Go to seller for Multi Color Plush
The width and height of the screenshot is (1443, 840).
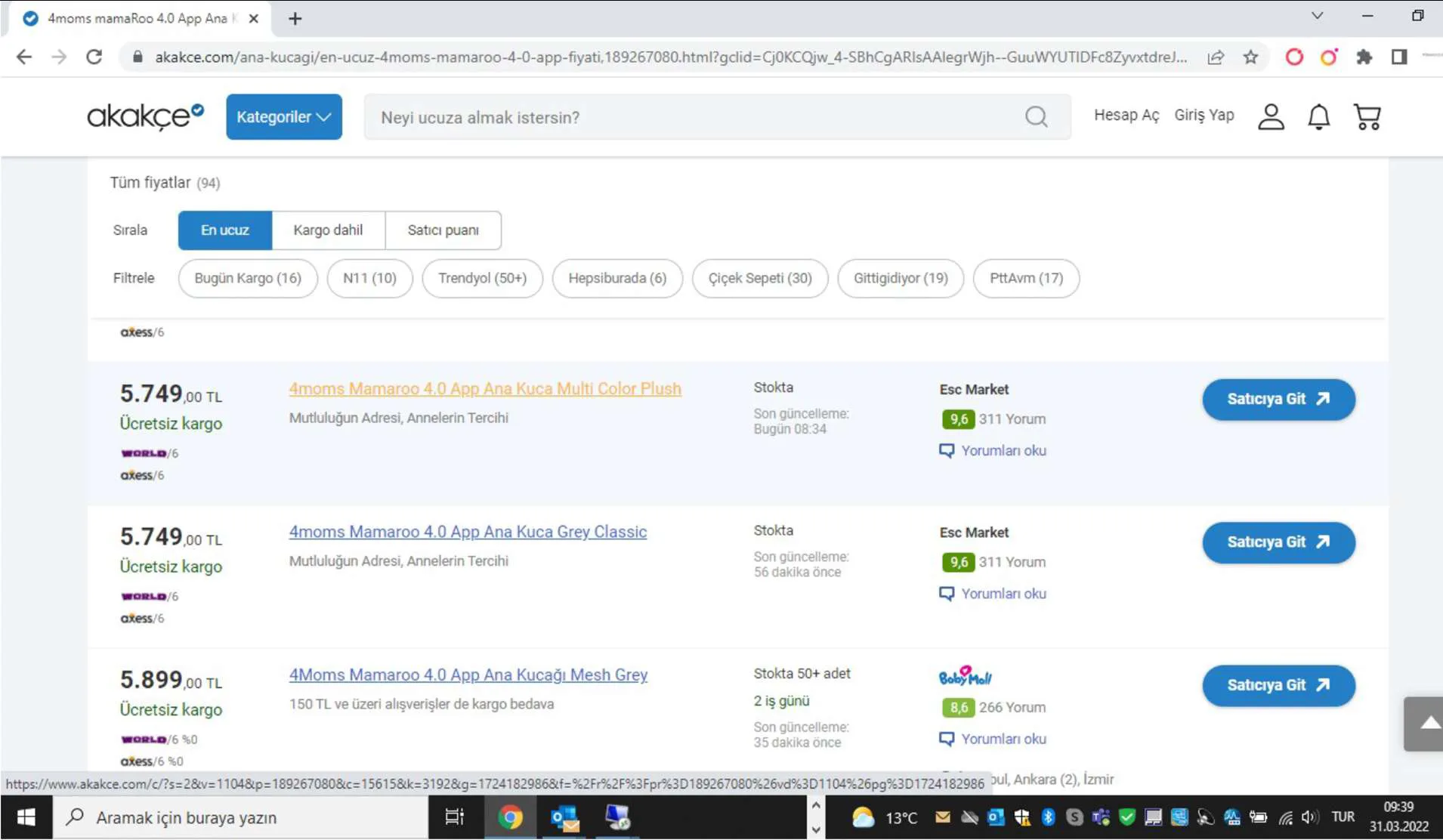pyautogui.click(x=1278, y=399)
